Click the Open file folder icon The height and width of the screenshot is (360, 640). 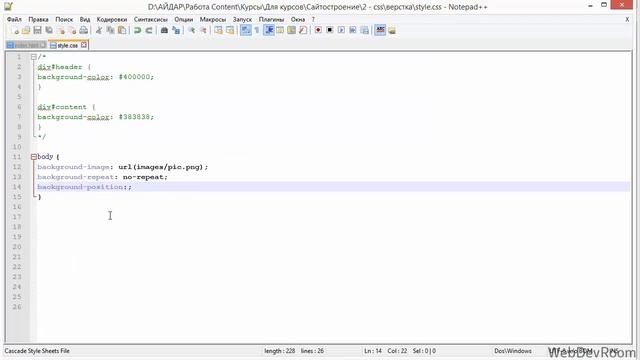point(26,30)
